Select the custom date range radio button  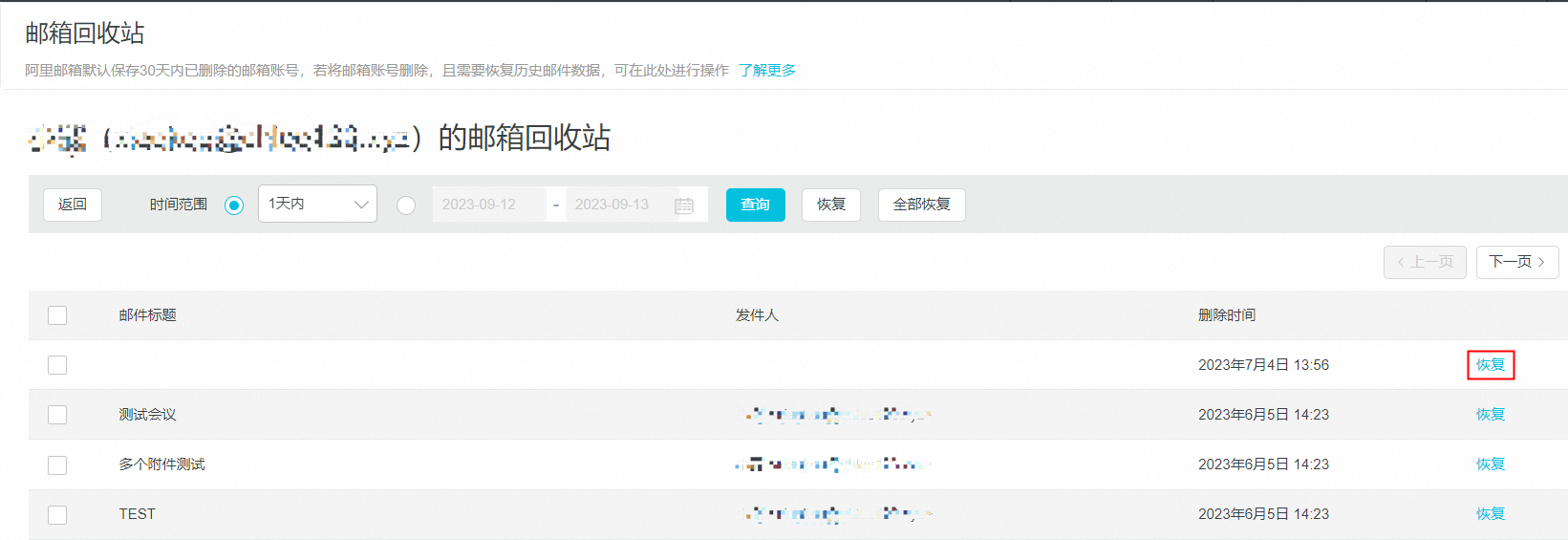[x=406, y=205]
